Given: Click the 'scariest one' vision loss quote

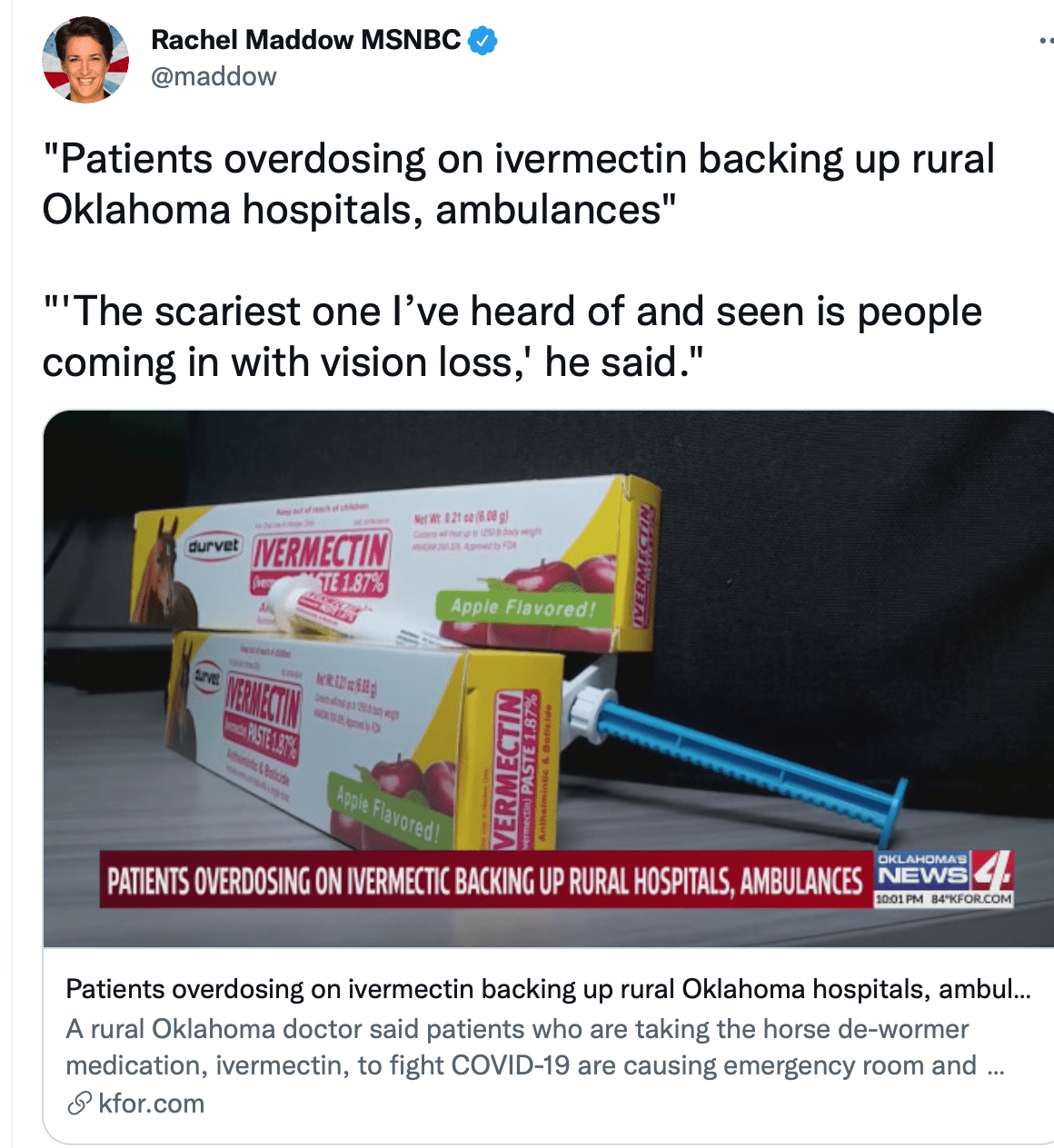Looking at the screenshot, I should point(512,337).
